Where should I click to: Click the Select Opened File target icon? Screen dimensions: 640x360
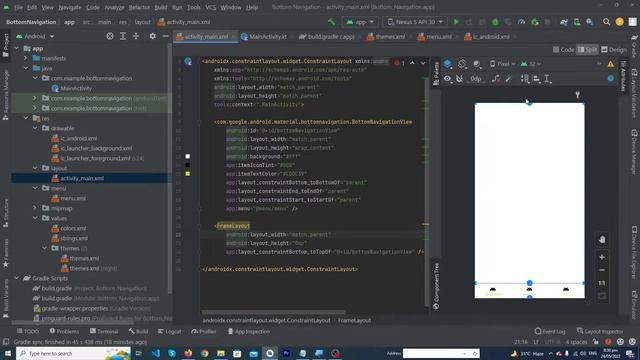[x=110, y=36]
